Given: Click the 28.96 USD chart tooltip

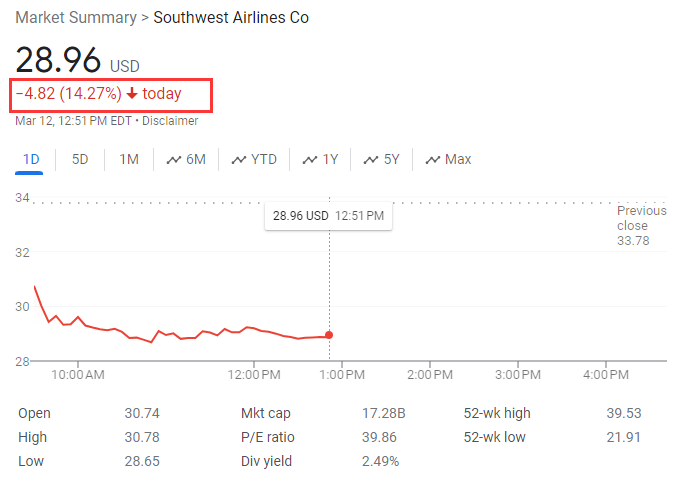Looking at the screenshot, I should pyautogui.click(x=328, y=215).
